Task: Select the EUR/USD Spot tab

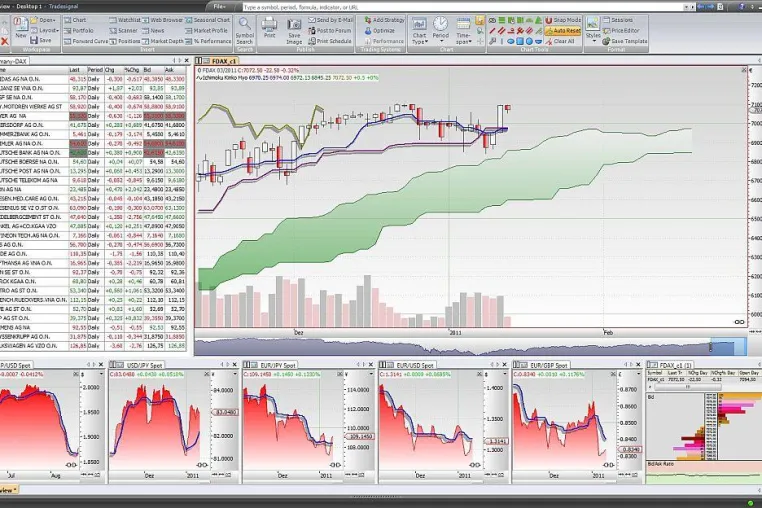Action: (x=410, y=365)
